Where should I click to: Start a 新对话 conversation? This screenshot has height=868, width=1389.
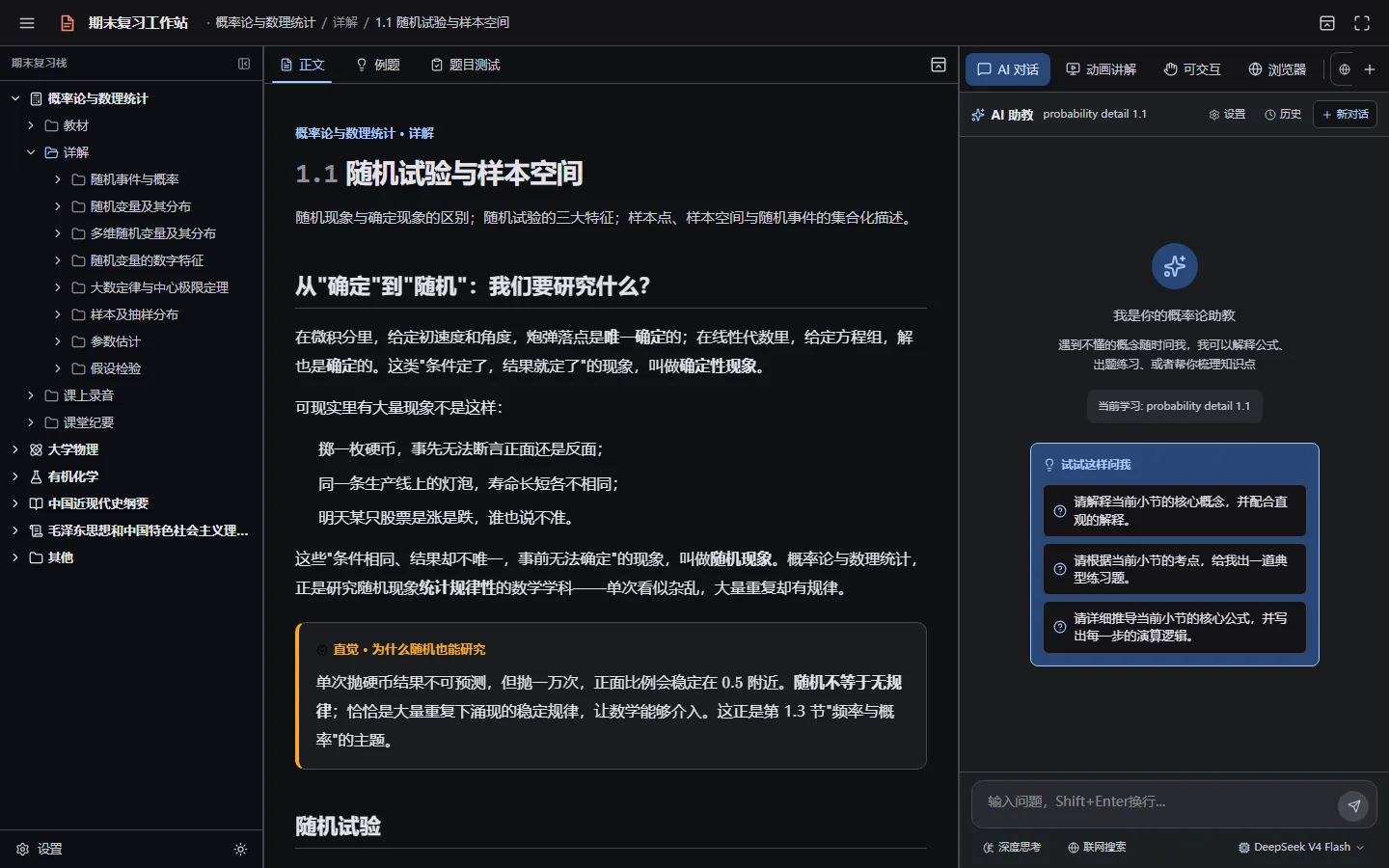tap(1345, 115)
